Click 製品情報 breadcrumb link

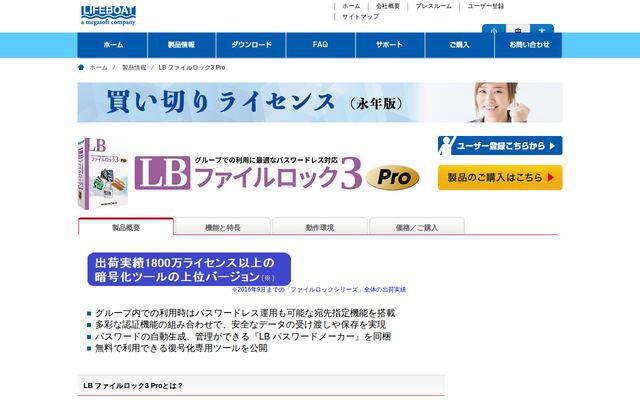click(x=134, y=67)
